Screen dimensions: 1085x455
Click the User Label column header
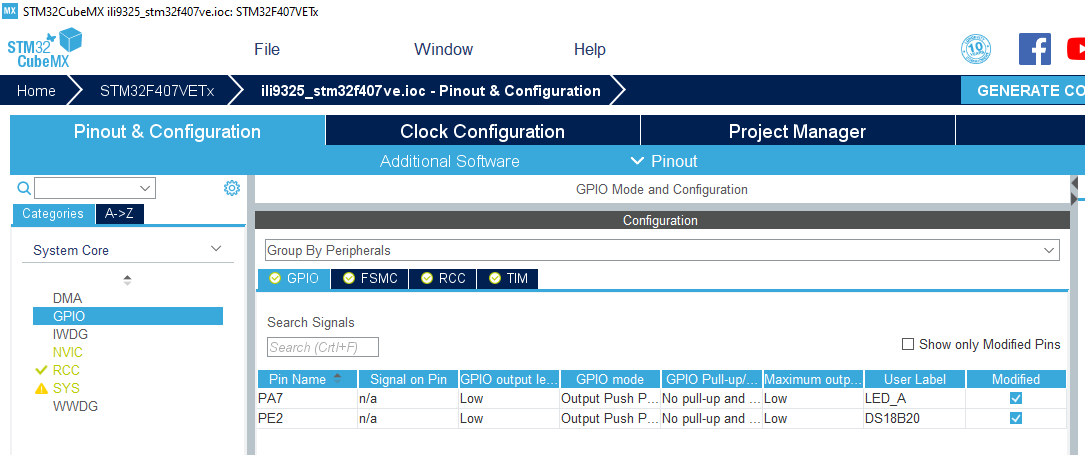[915, 379]
